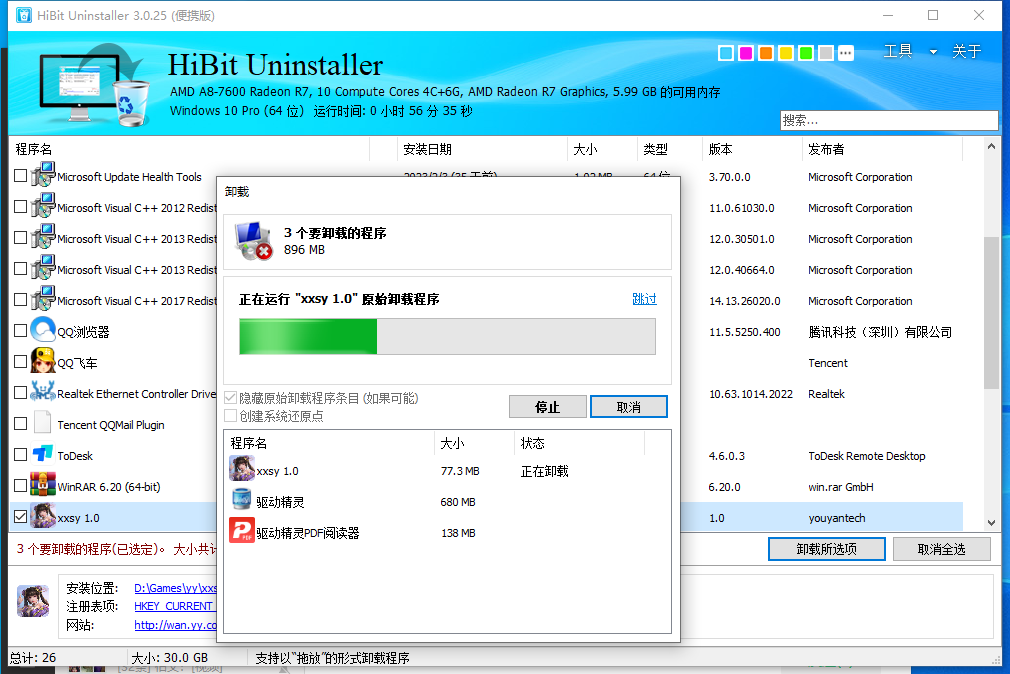Select the magenta theme color swatch
The image size is (1010, 674).
(745, 52)
